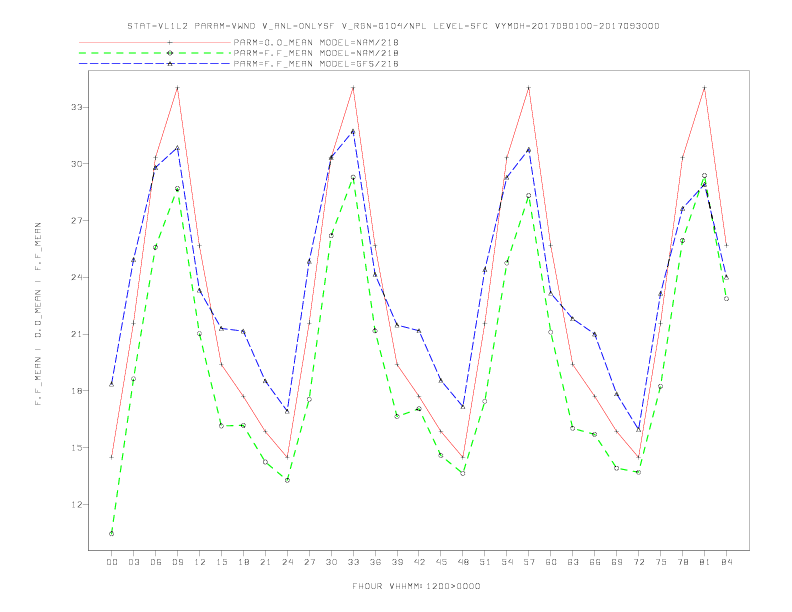This screenshot has width=792, height=612.
Task: Click x-axis forecast hour label 75
Action: [x=661, y=562]
